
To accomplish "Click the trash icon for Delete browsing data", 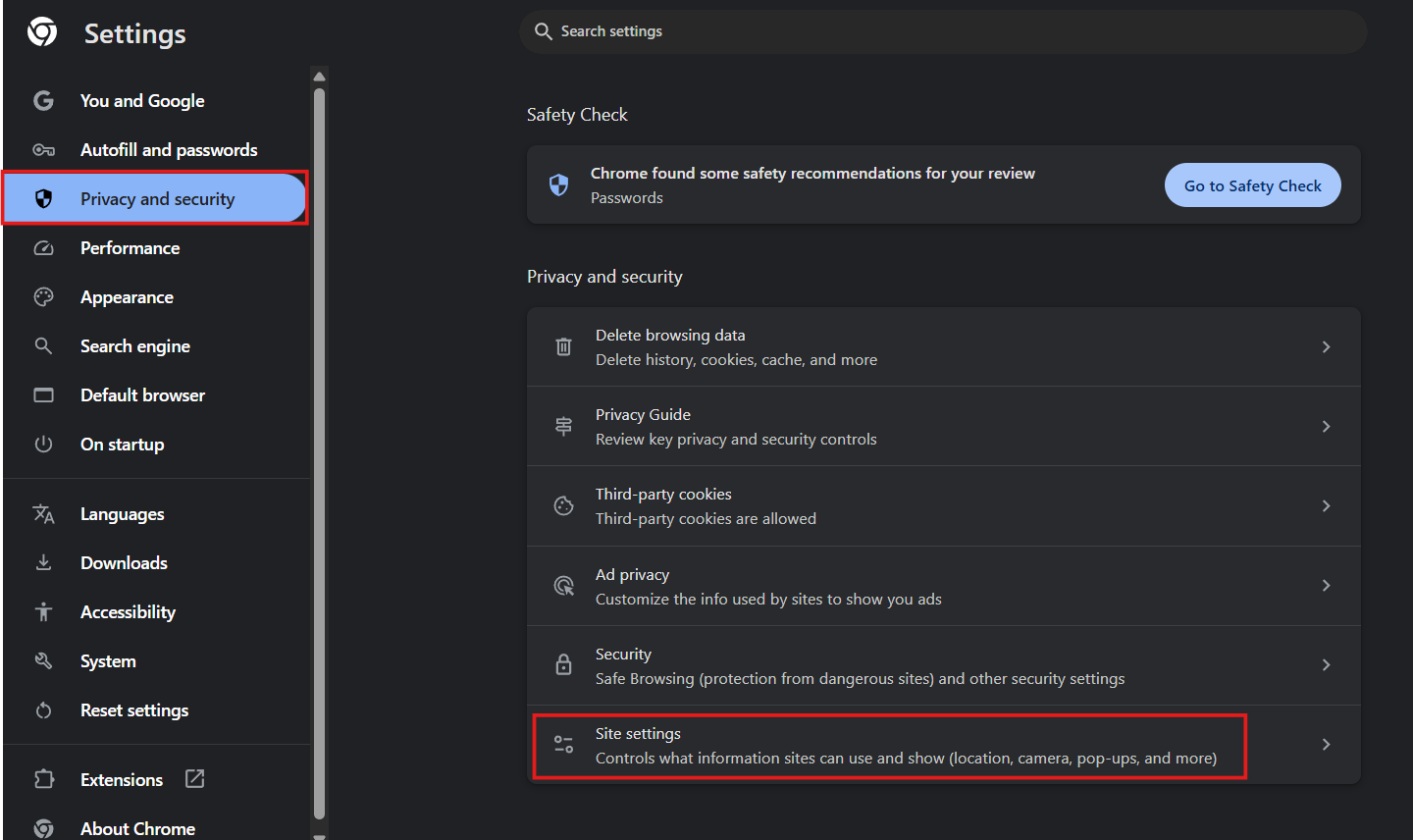I will click(563, 346).
